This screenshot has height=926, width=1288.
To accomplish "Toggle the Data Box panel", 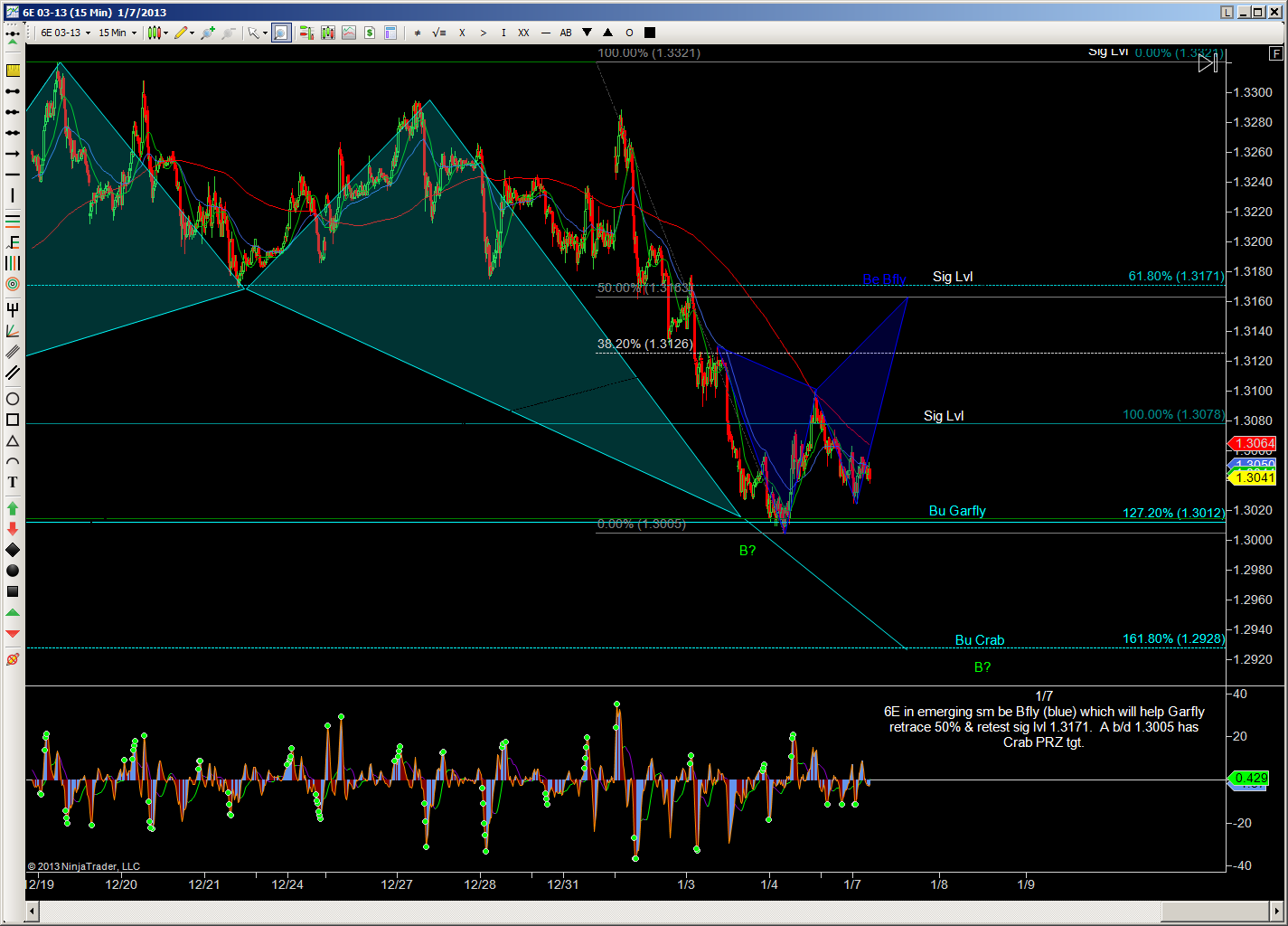I will [390, 33].
